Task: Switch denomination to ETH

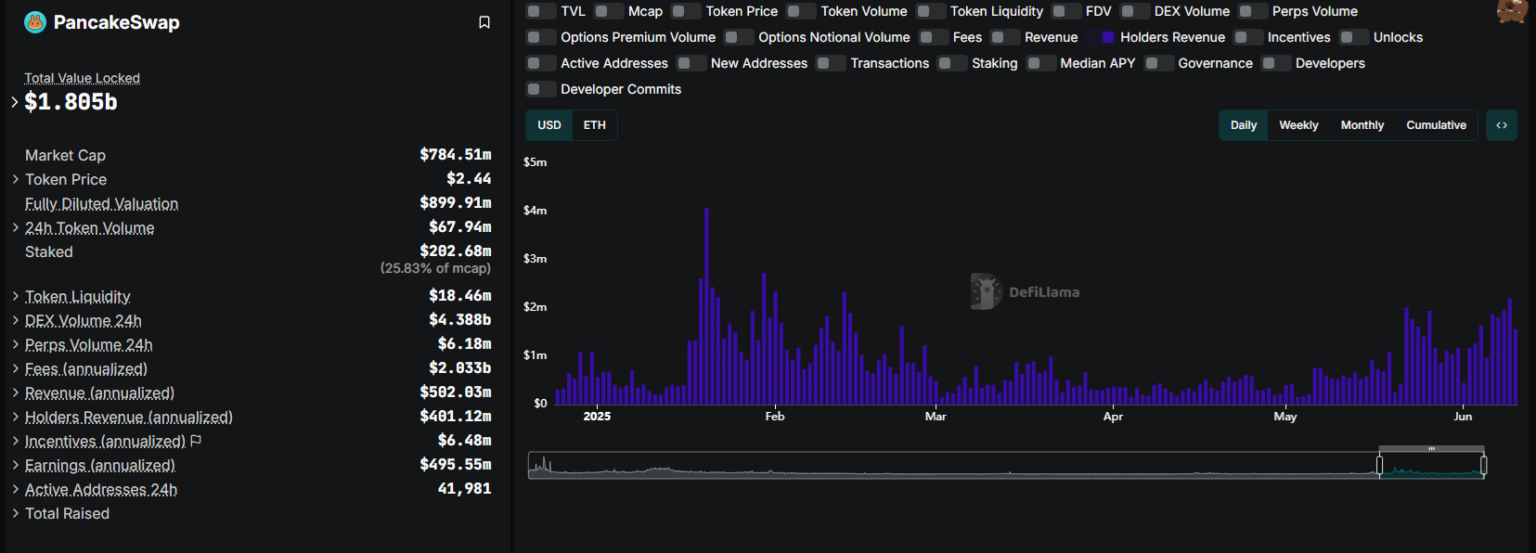Action: (594, 125)
